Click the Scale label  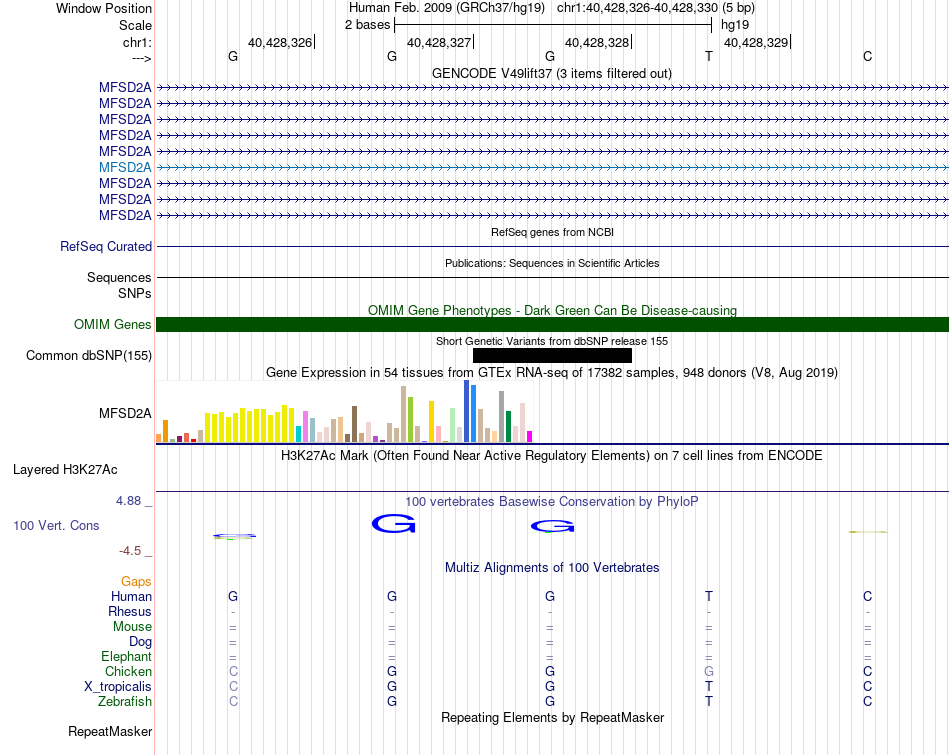pyautogui.click(x=135, y=25)
